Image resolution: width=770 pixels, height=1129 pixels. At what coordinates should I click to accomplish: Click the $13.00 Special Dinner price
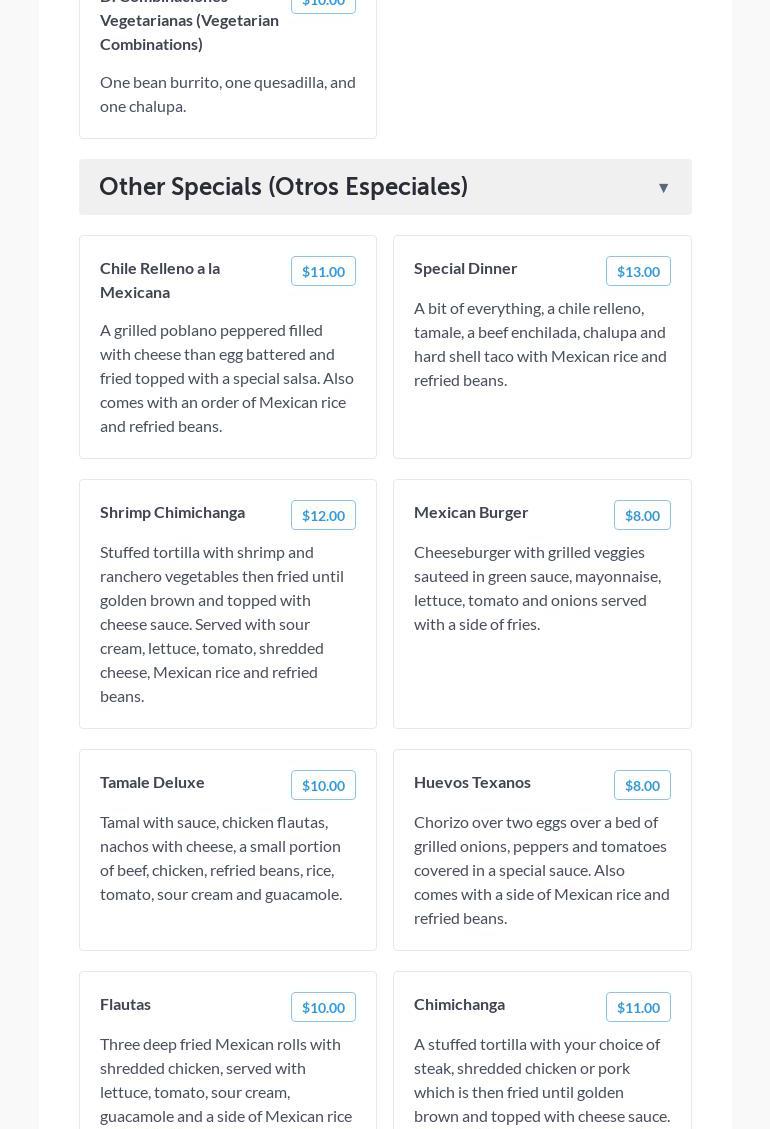coord(638,272)
